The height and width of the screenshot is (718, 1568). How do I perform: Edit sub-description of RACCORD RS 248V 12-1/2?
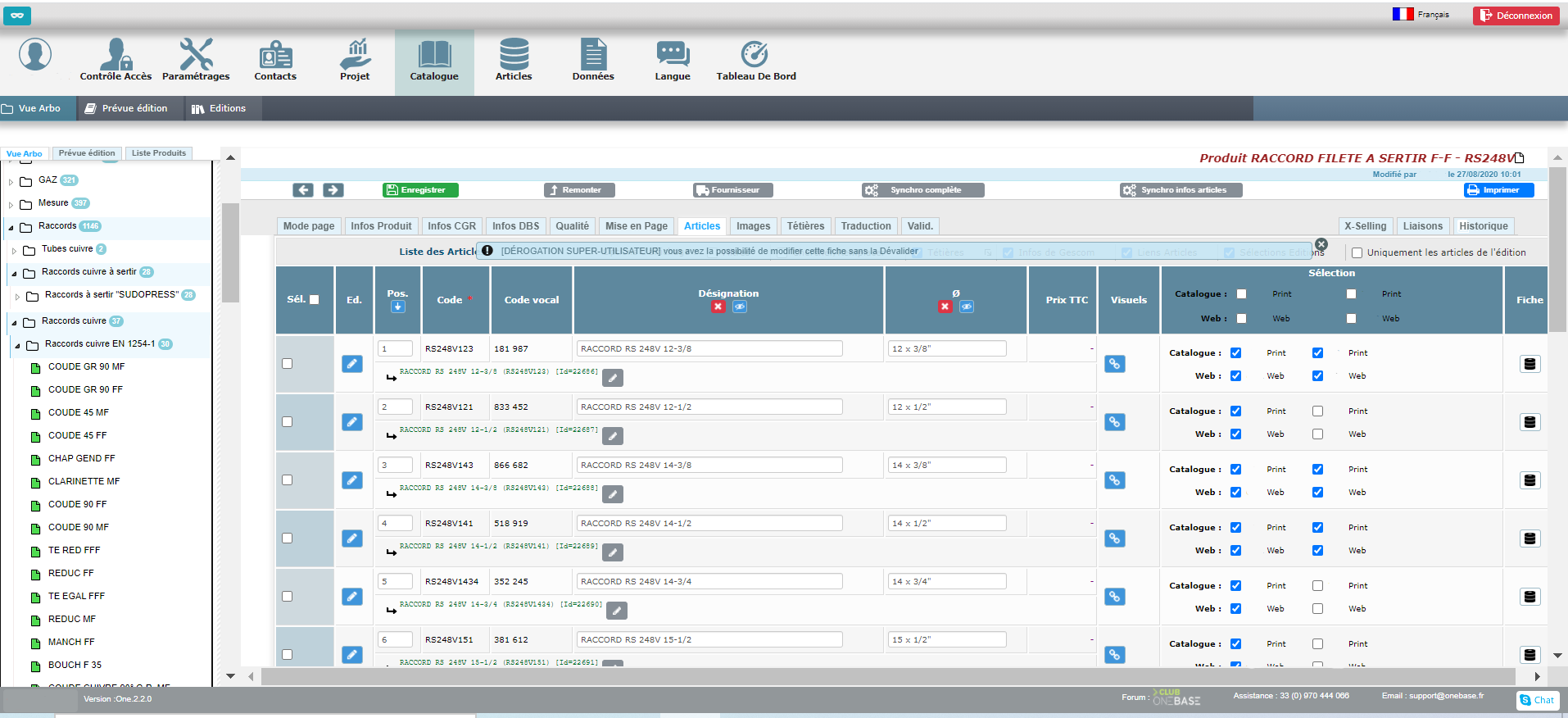(x=613, y=436)
